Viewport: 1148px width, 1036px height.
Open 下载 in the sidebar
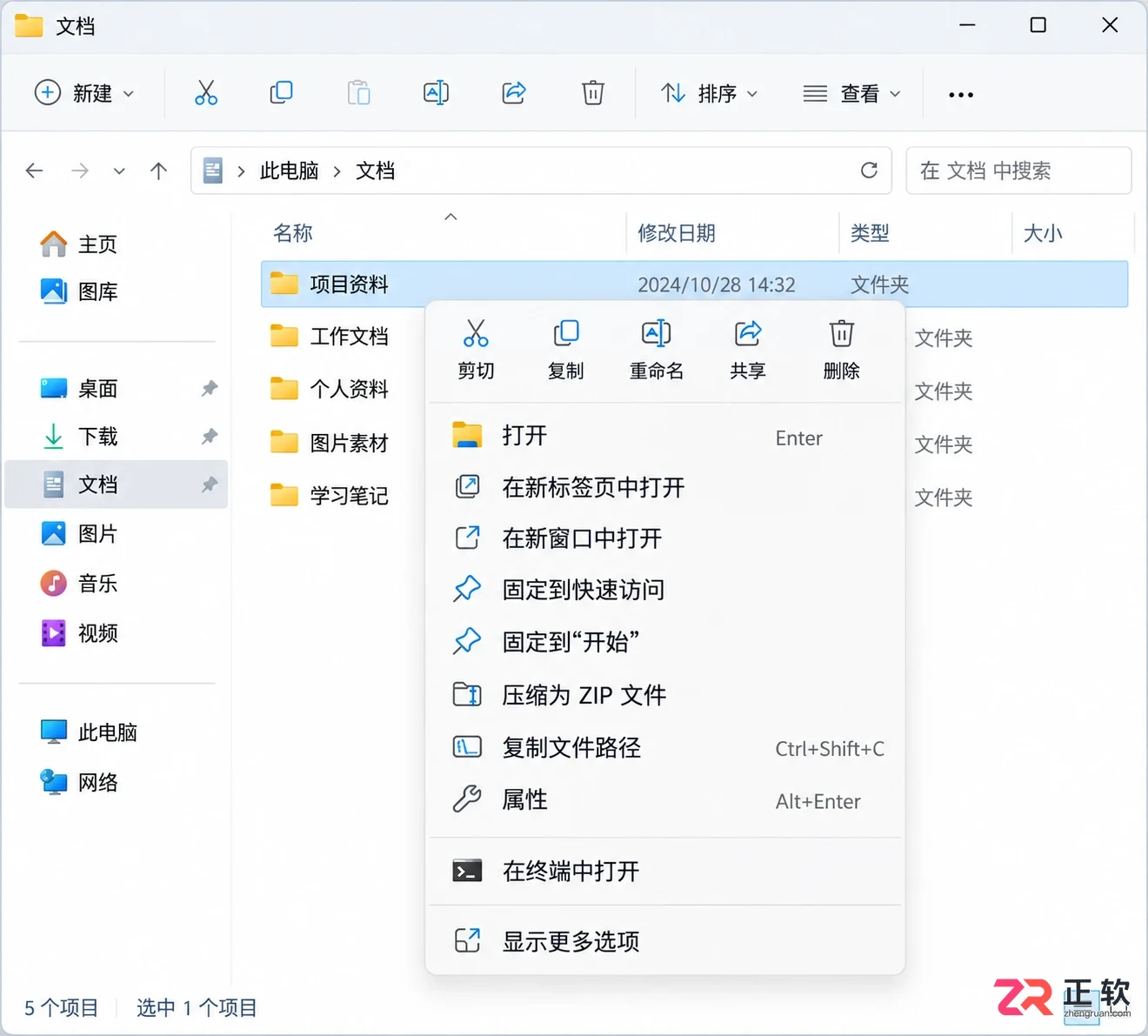(x=117, y=437)
